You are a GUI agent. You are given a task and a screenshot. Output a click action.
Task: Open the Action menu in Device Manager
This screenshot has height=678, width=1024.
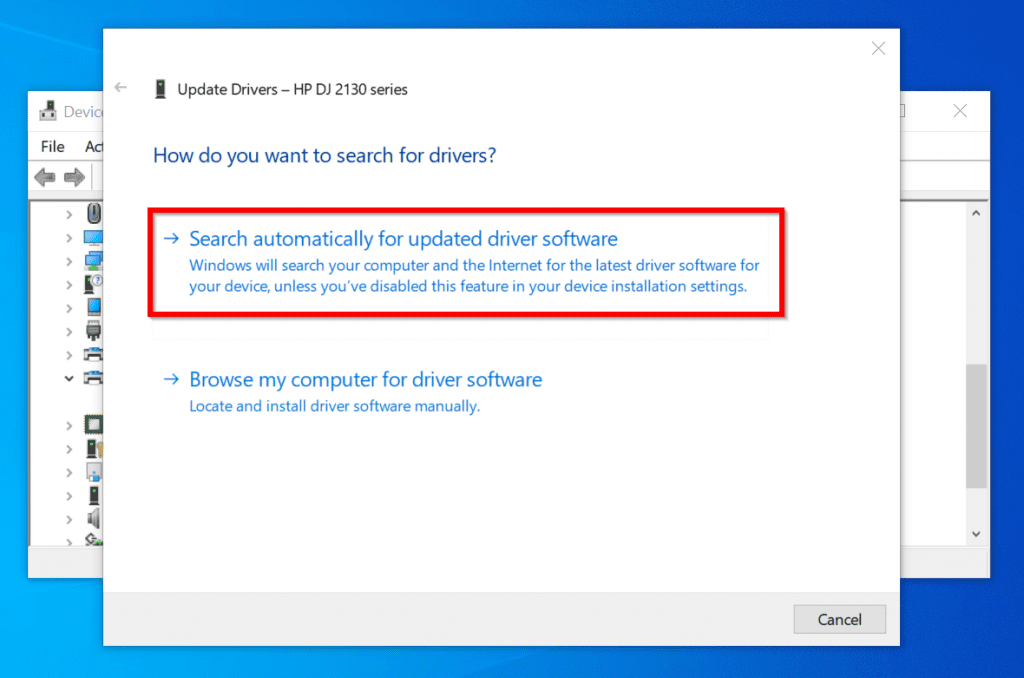[x=93, y=147]
